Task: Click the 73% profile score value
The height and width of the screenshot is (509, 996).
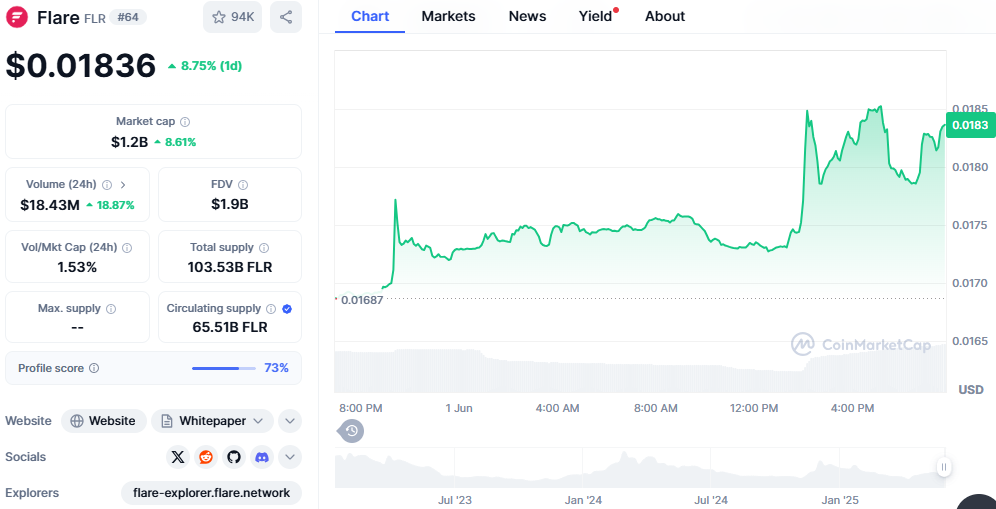Action: pyautogui.click(x=276, y=368)
